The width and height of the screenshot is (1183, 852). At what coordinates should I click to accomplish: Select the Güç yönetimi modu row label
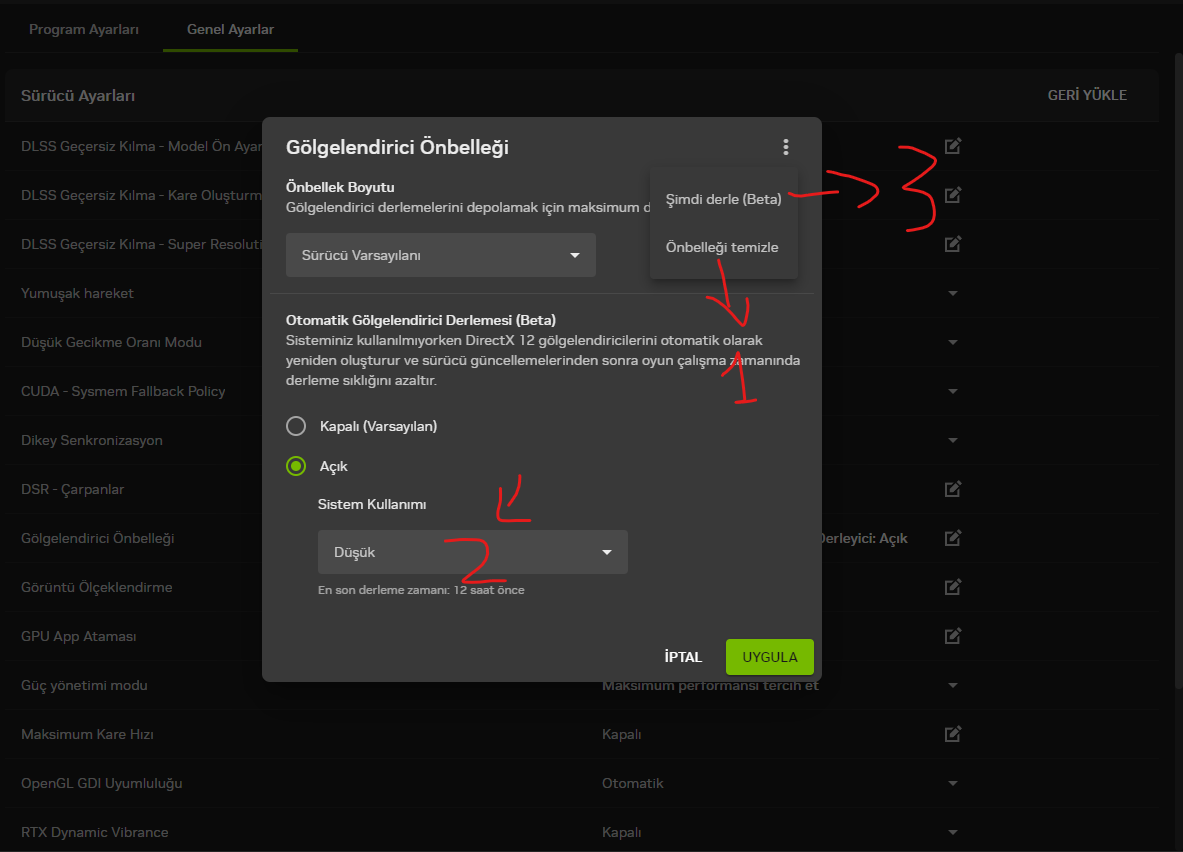[x=84, y=685]
